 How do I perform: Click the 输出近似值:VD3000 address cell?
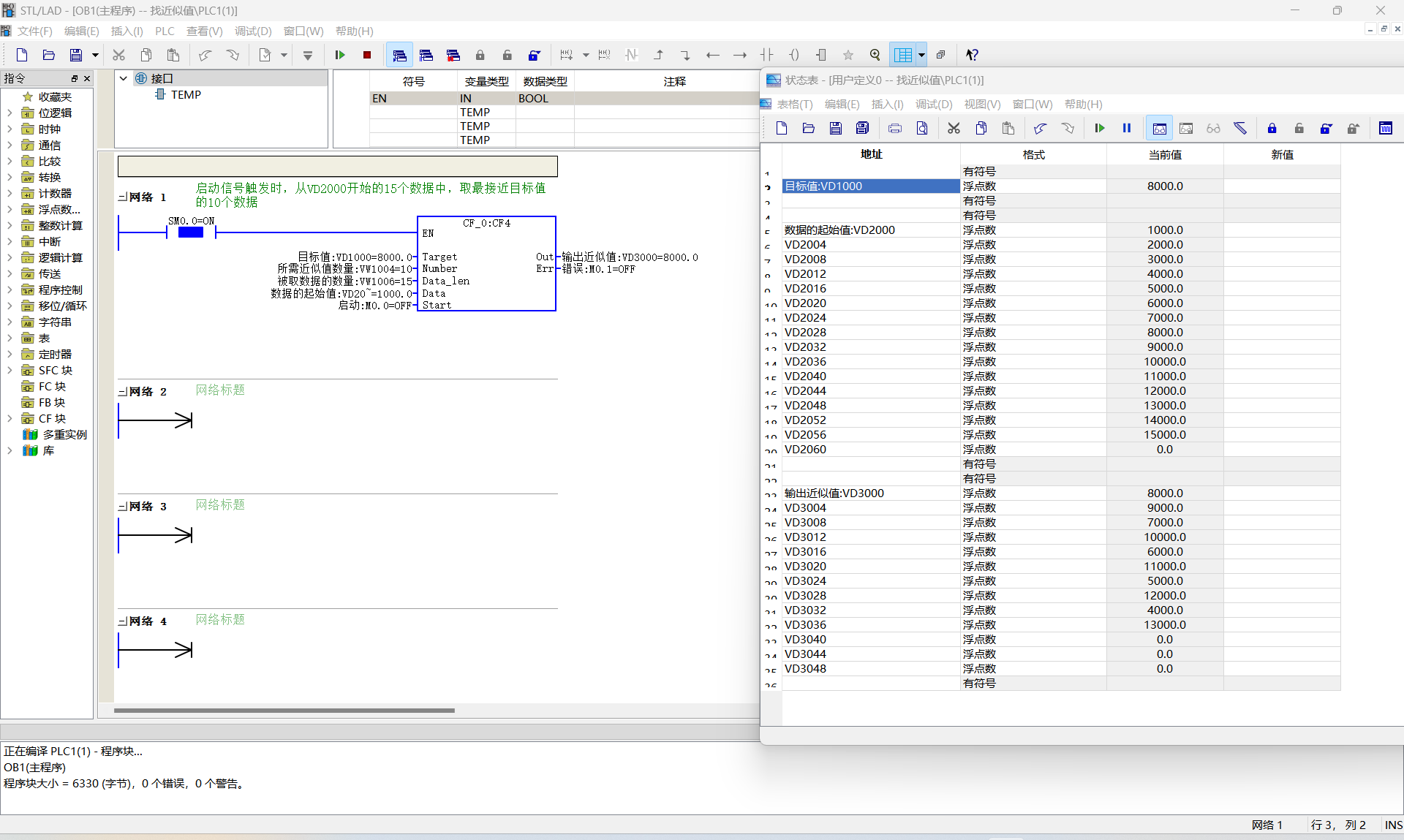pyautogui.click(x=871, y=493)
